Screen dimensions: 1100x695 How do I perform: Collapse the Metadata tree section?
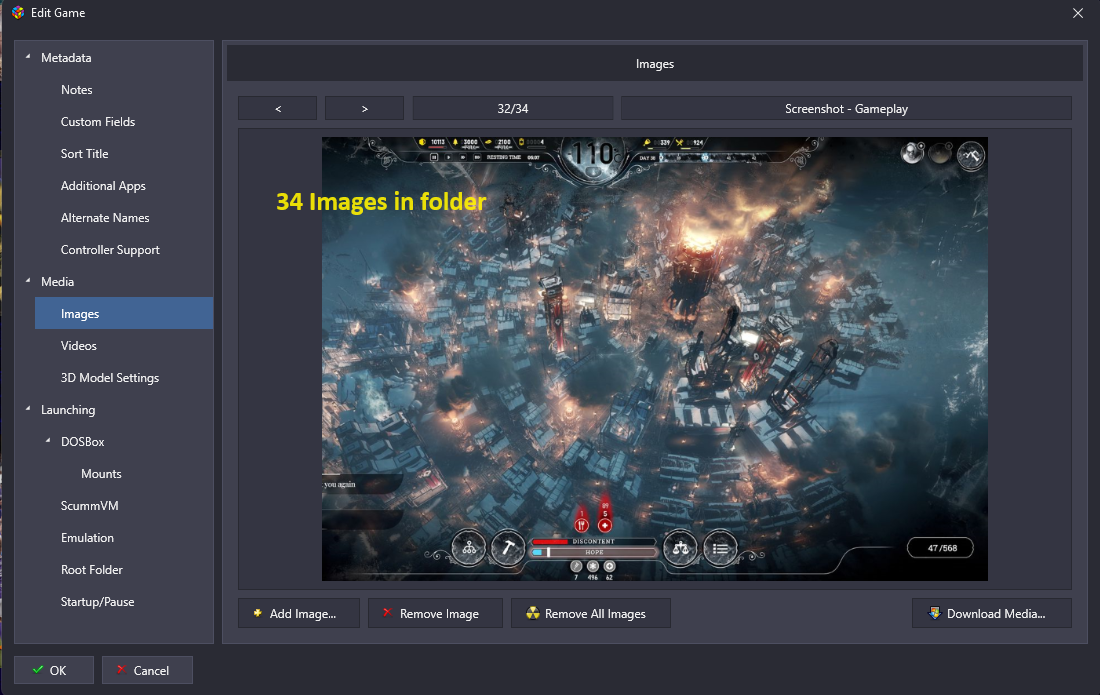tap(28, 57)
